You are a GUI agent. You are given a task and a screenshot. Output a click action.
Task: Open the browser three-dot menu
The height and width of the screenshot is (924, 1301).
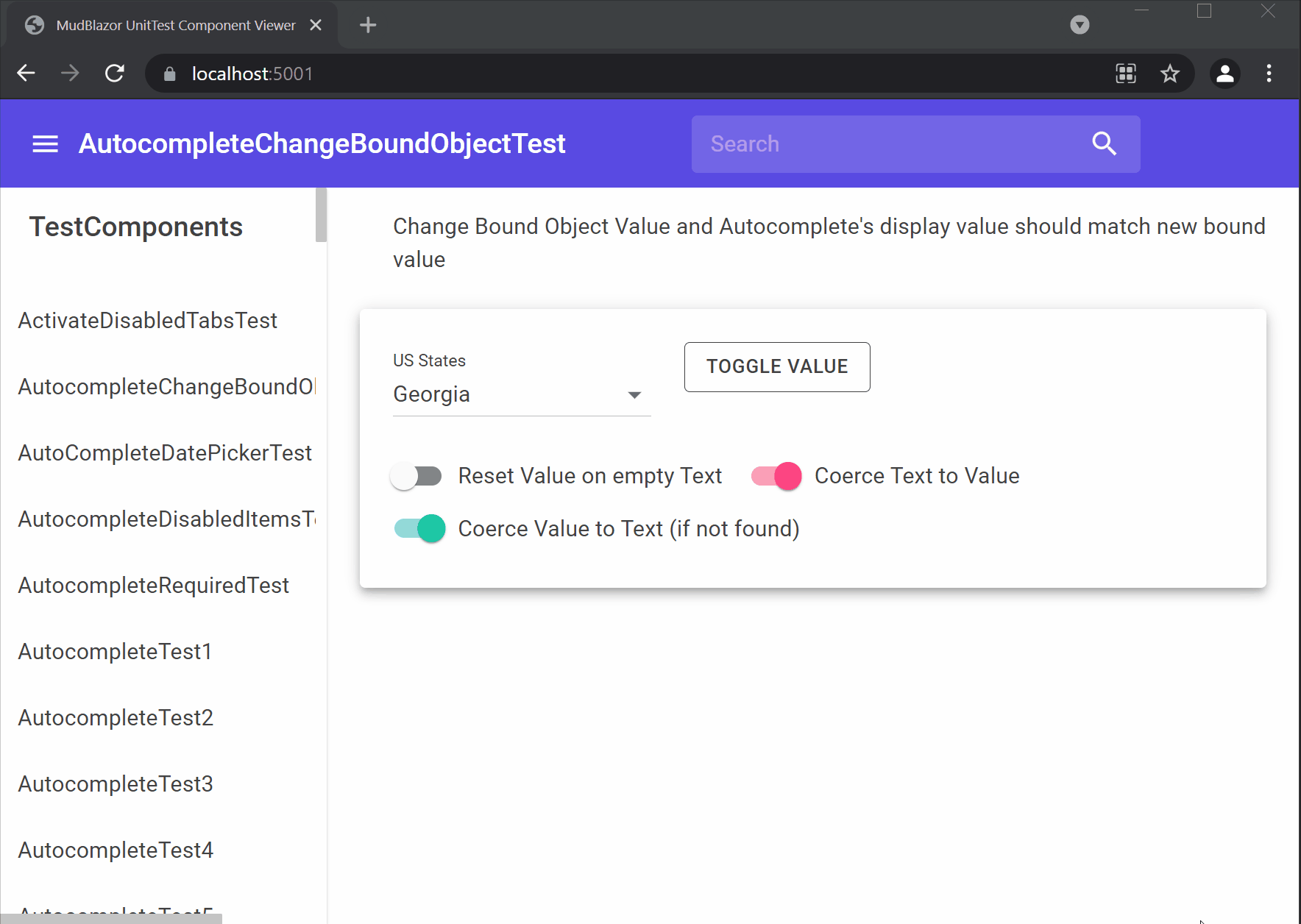click(1269, 74)
